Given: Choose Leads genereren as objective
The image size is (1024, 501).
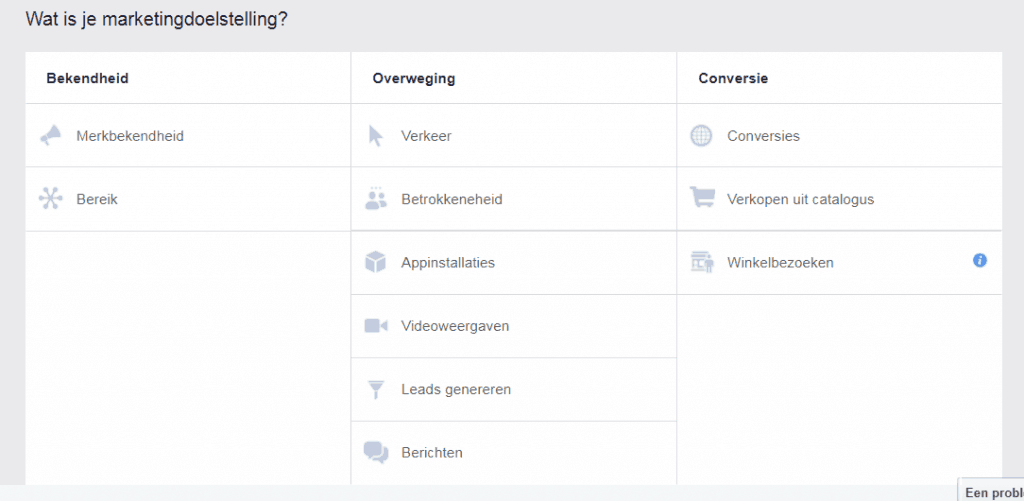Looking at the screenshot, I should (513, 389).
